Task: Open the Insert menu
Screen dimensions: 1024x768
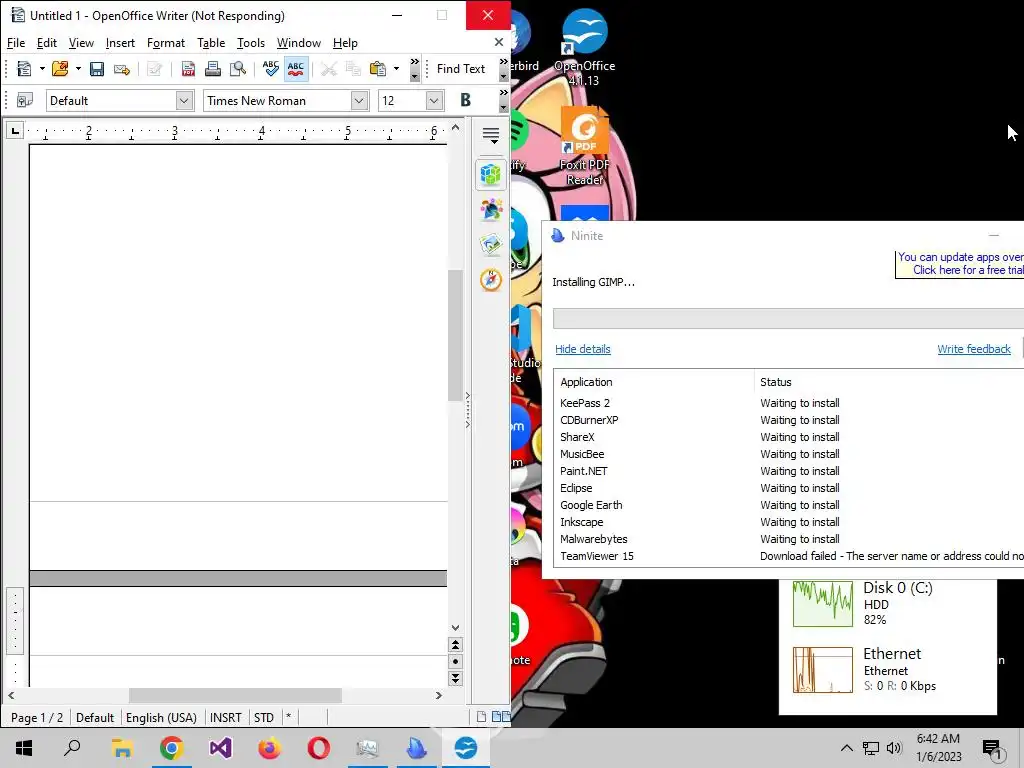Action: pos(120,43)
